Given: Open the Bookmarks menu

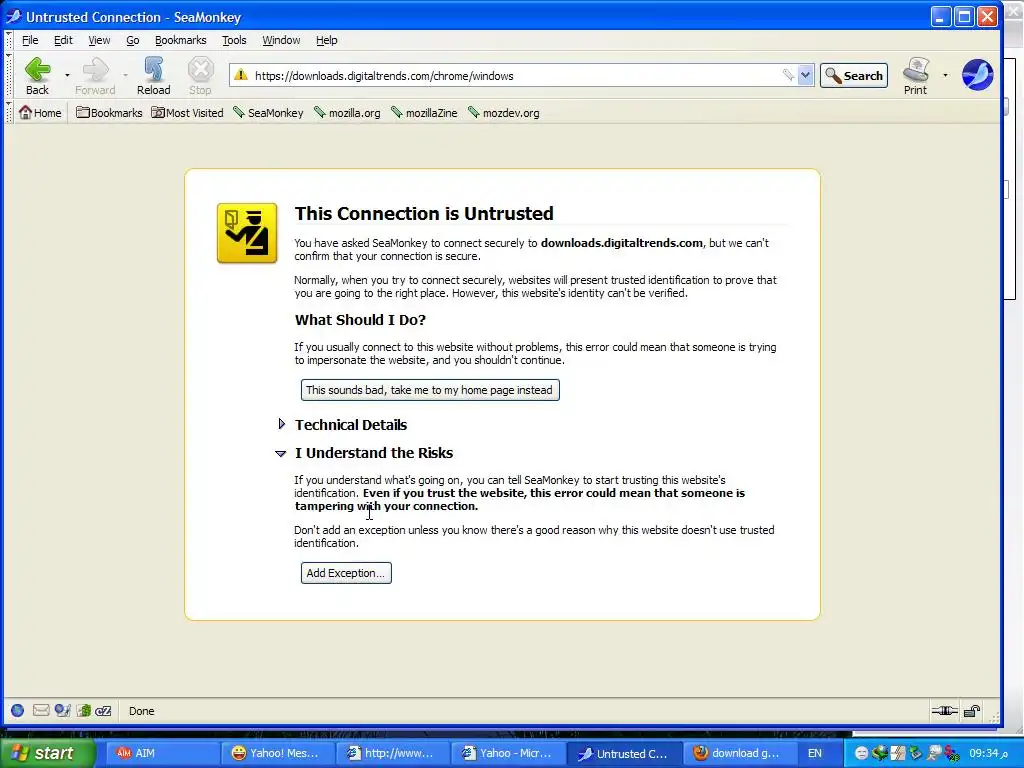Looking at the screenshot, I should click(181, 40).
